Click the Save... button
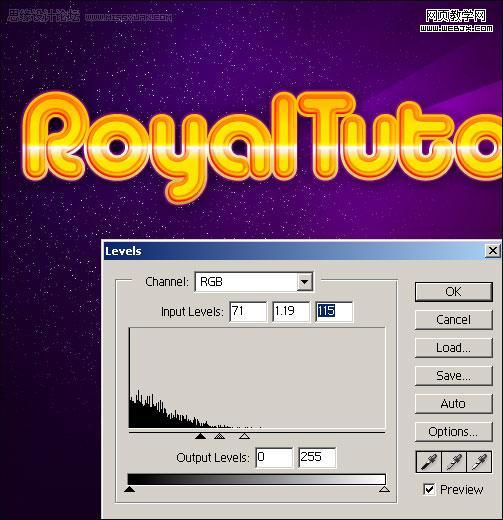Viewport: 503px width, 520px height. coord(453,376)
